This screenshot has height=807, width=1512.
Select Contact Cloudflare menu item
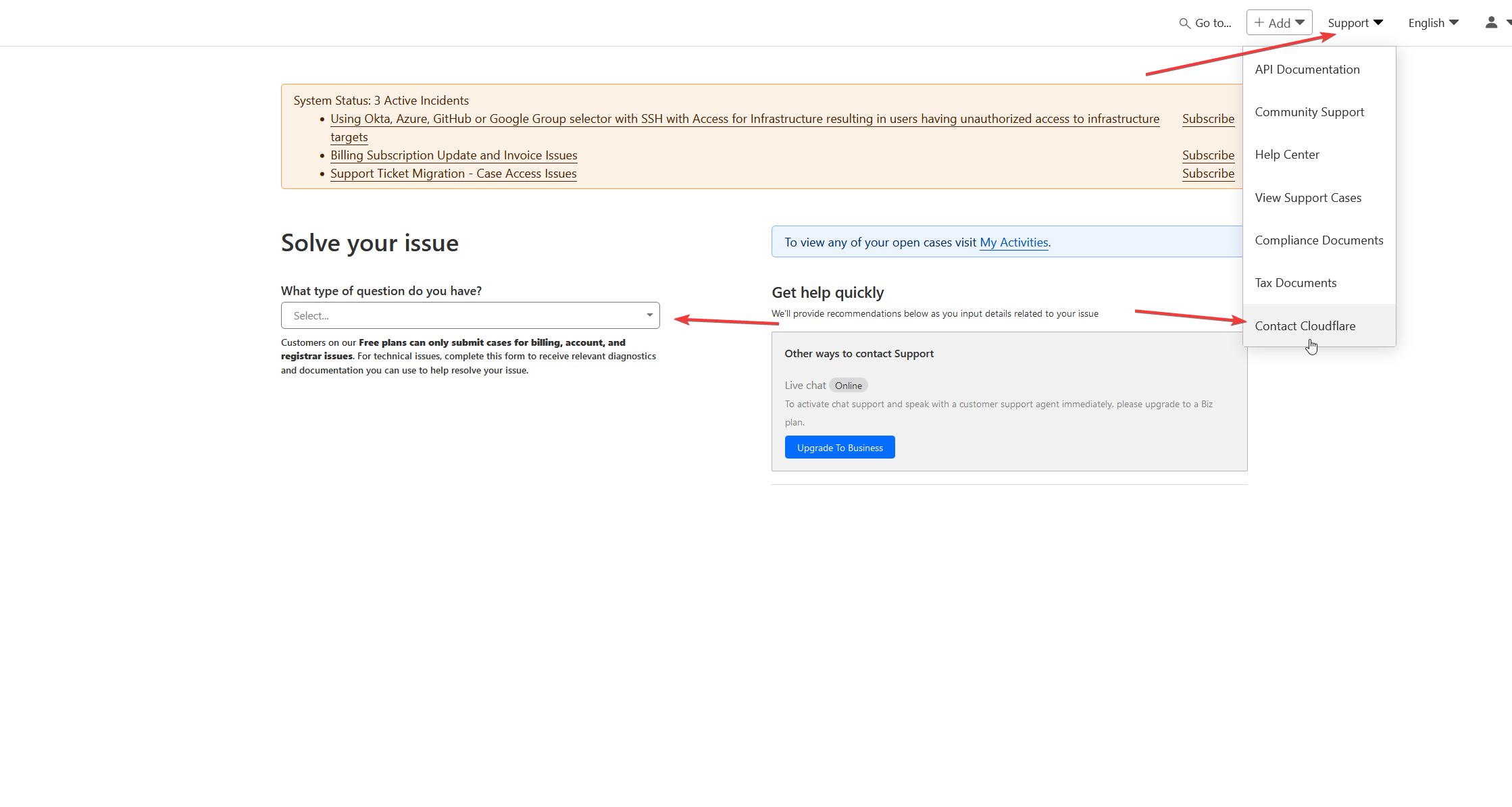[x=1305, y=326]
